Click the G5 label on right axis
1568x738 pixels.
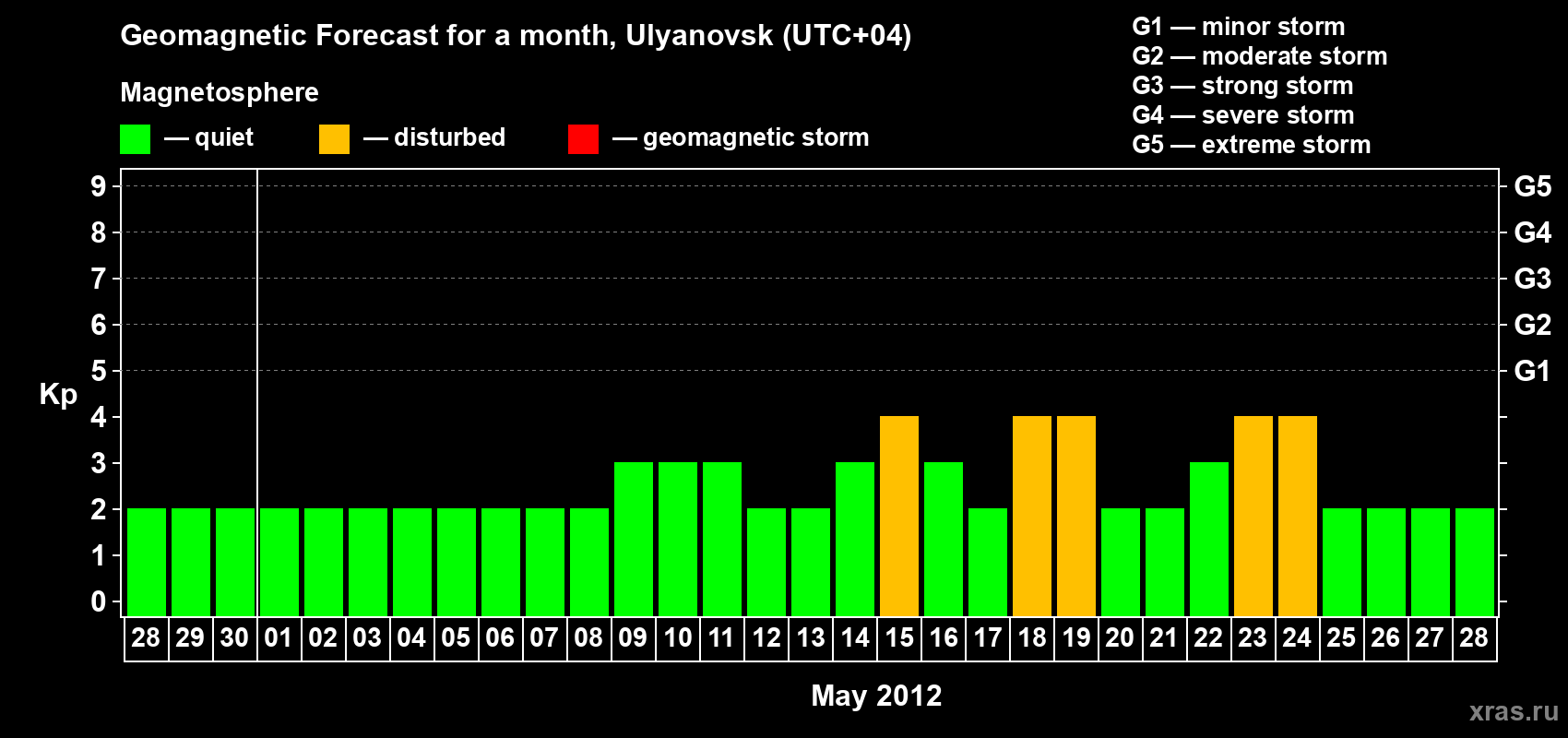(x=1533, y=186)
